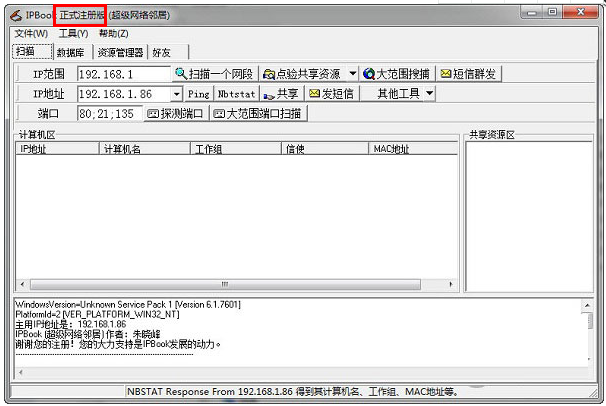Click the IP地址 combo box field
Screen dimensions: 606x406
[124, 94]
